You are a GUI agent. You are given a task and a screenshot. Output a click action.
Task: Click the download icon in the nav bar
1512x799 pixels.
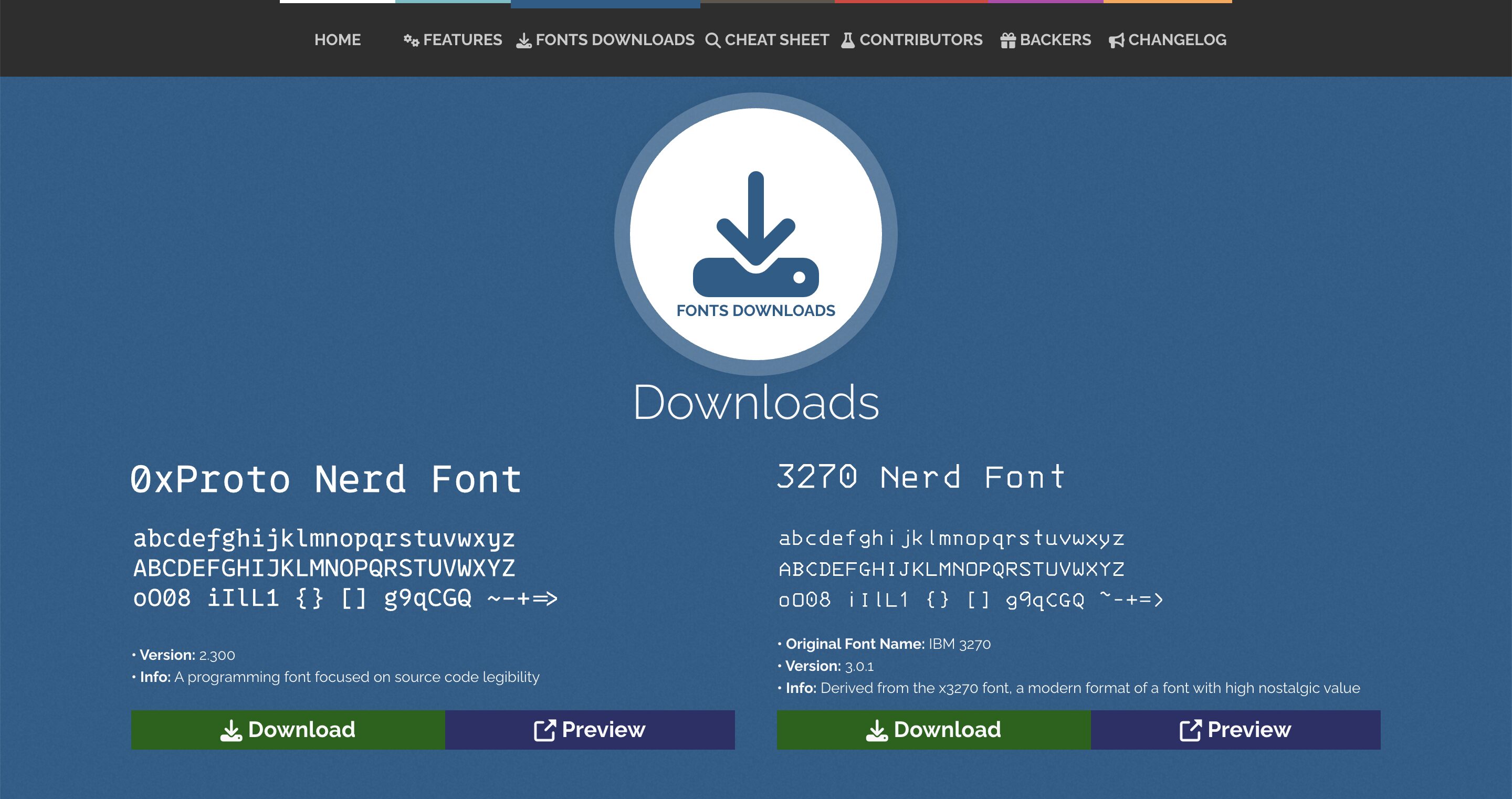point(523,40)
